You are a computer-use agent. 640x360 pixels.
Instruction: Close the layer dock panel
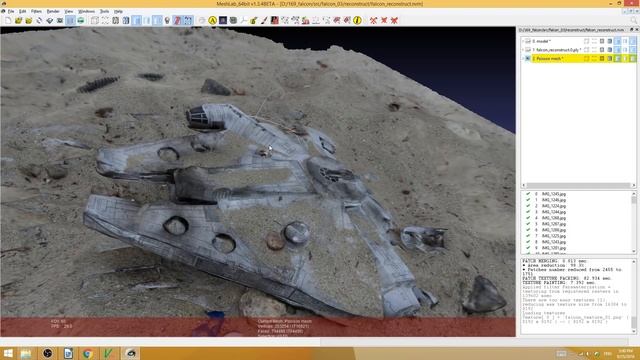point(636,30)
